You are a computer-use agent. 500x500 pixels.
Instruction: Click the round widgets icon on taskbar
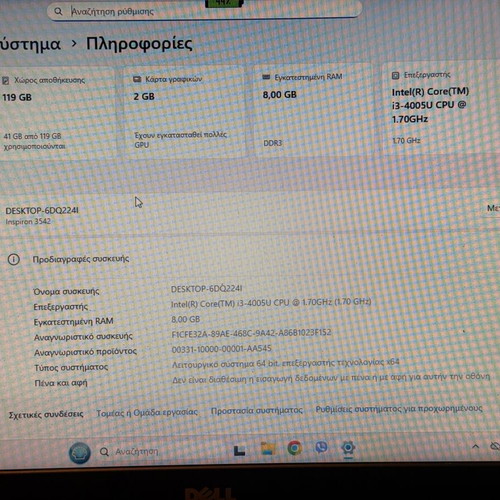[80, 453]
